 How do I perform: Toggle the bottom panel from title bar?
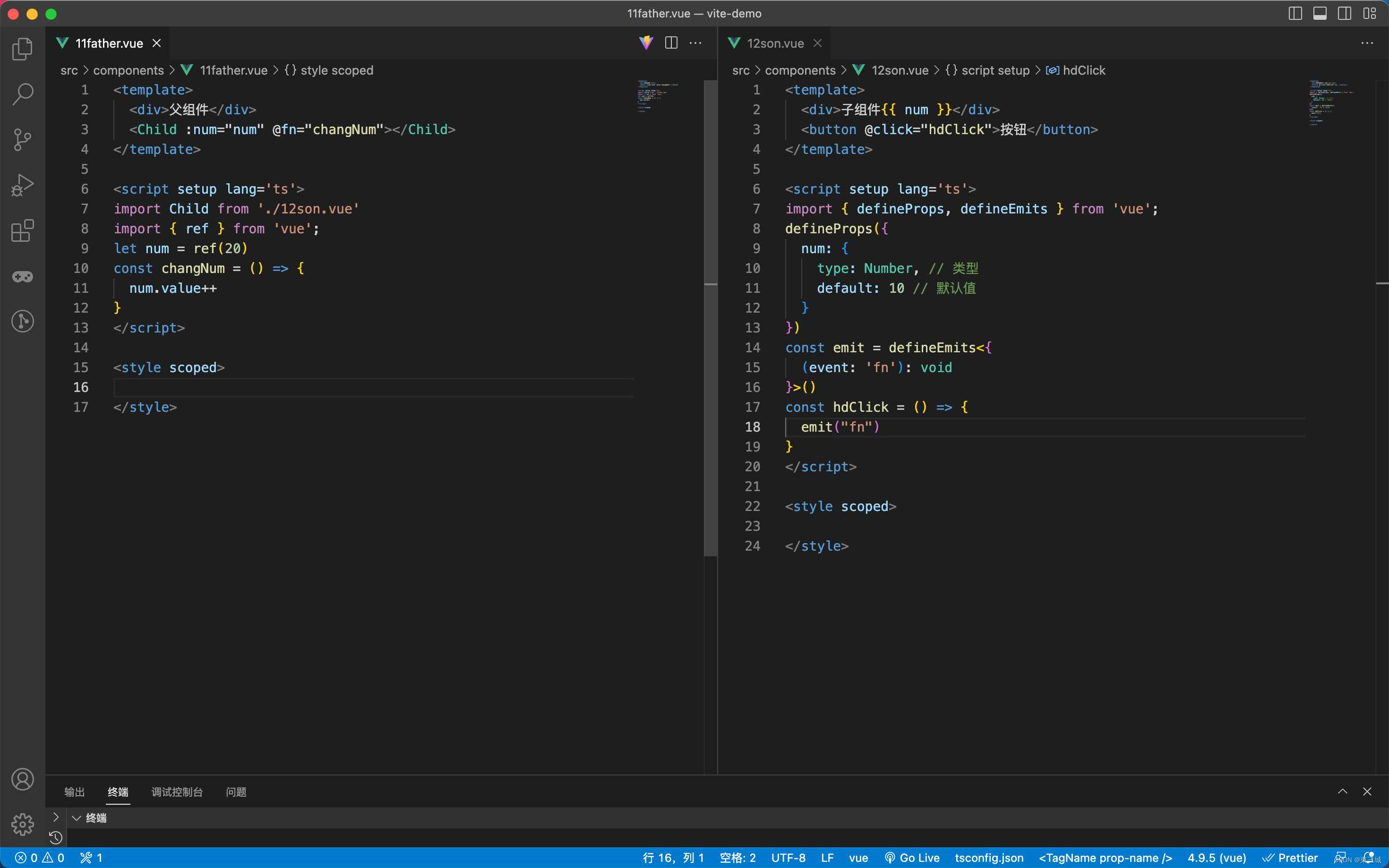[x=1320, y=13]
